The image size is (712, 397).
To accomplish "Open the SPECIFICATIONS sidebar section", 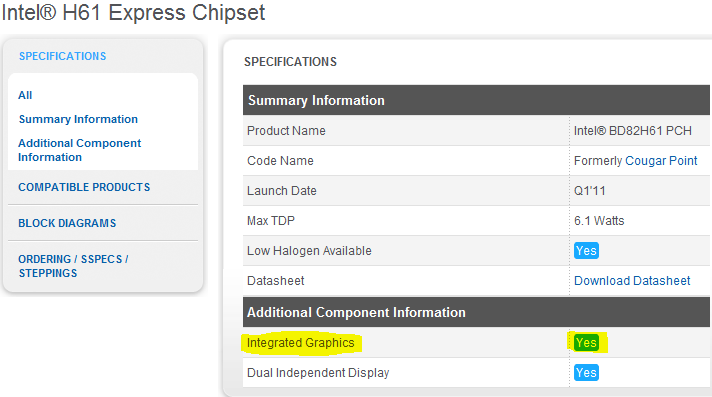I will click(62, 56).
